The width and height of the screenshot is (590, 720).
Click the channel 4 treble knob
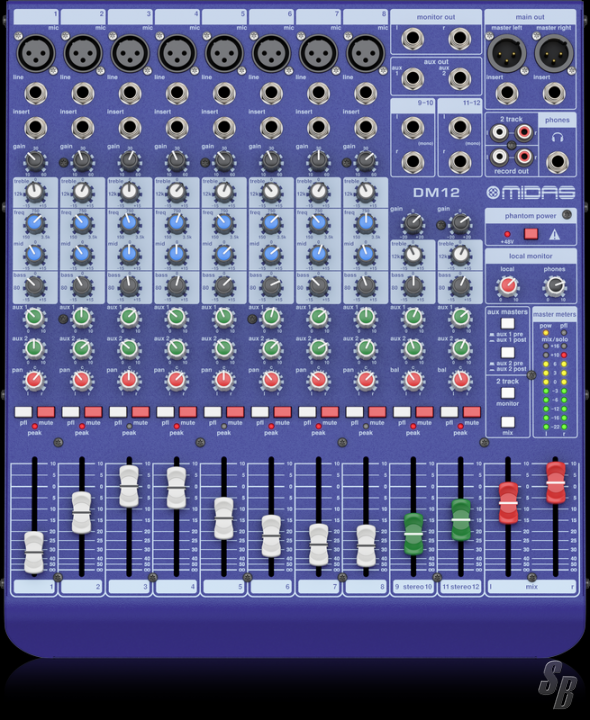point(177,193)
